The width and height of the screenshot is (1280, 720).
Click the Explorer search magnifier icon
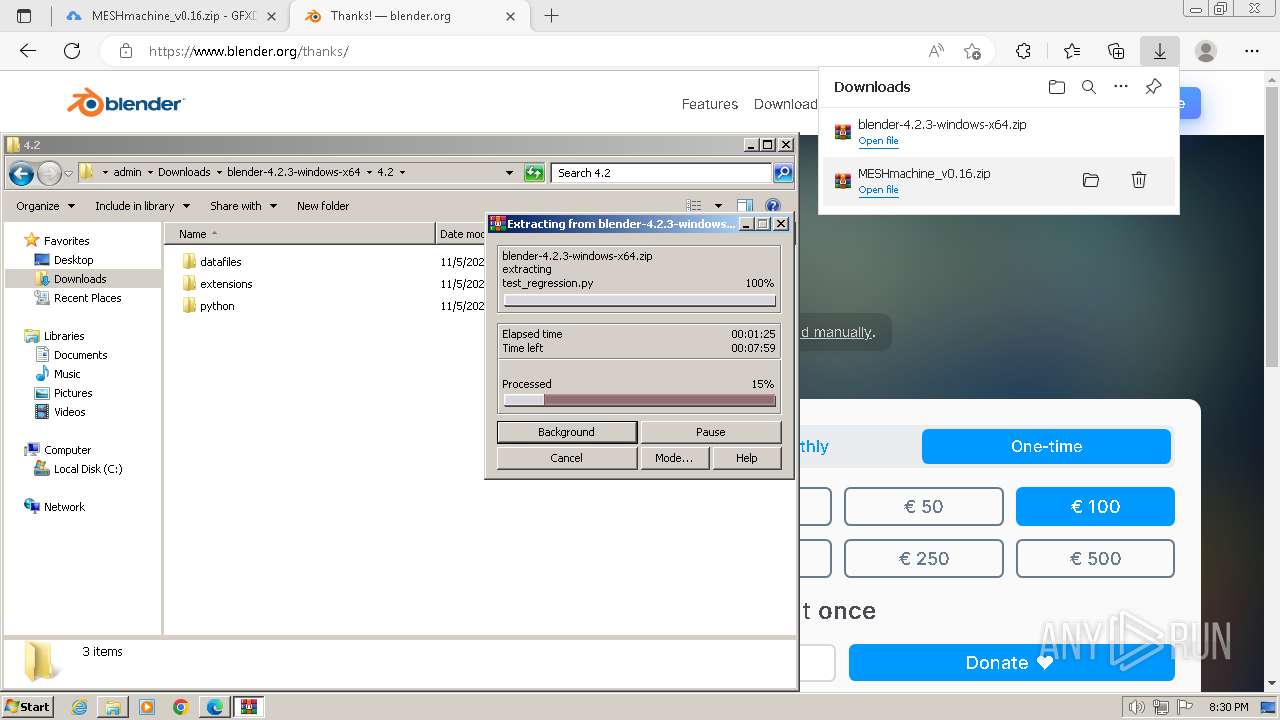coord(783,173)
